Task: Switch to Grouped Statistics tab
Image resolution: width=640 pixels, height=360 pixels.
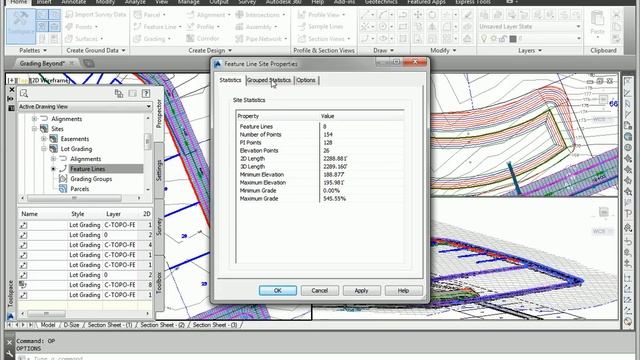Action: (x=269, y=80)
